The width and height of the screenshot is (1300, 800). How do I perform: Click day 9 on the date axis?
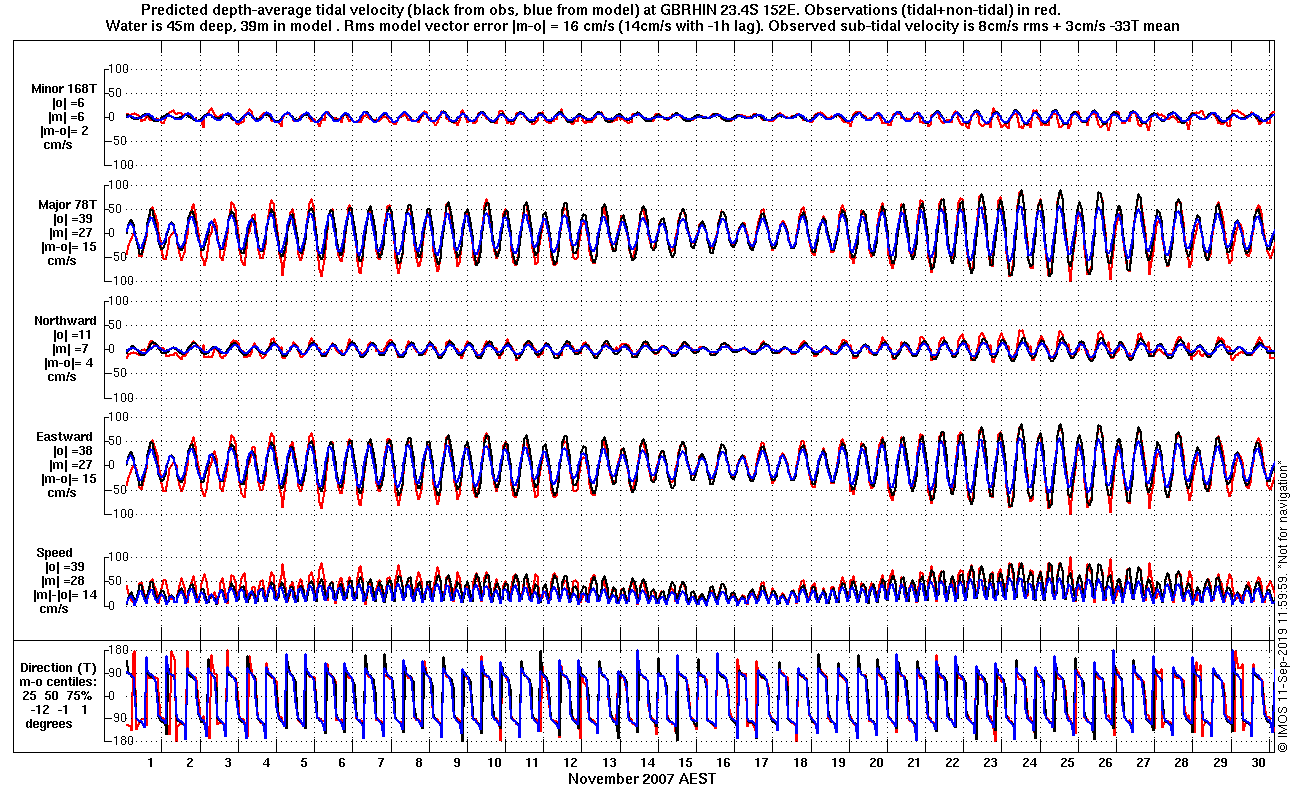[x=457, y=763]
